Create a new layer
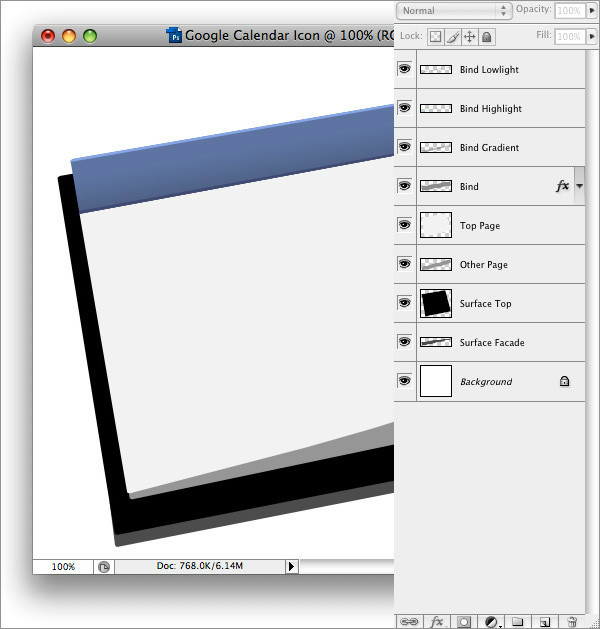The height and width of the screenshot is (629, 600). [544, 621]
